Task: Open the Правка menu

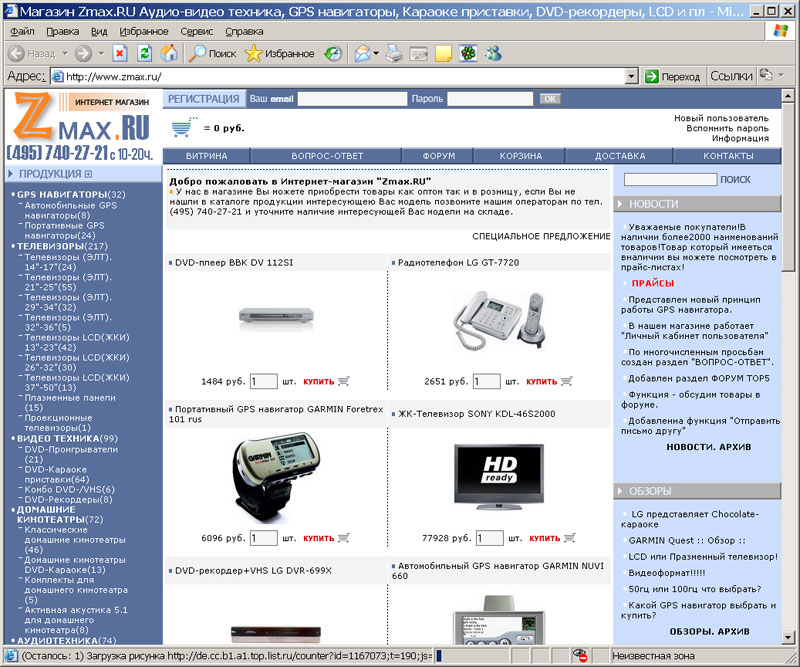Action: (63, 32)
